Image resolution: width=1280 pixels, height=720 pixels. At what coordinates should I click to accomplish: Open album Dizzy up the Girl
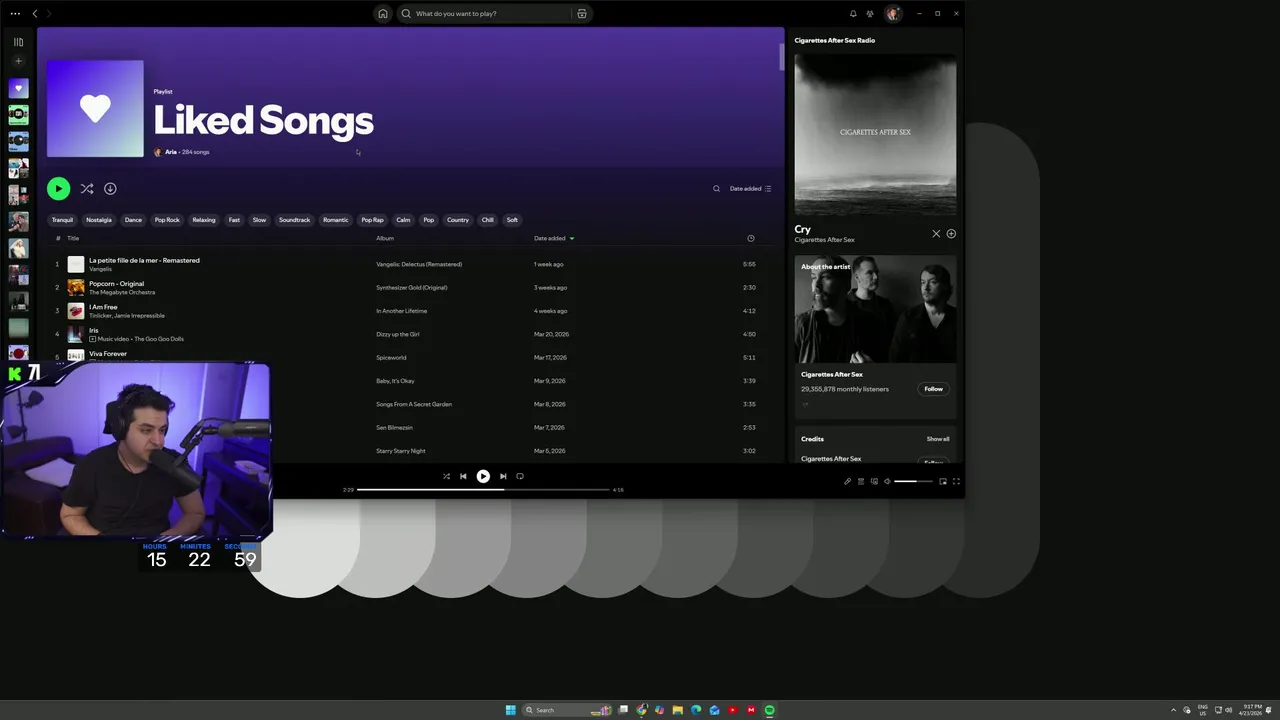[397, 334]
